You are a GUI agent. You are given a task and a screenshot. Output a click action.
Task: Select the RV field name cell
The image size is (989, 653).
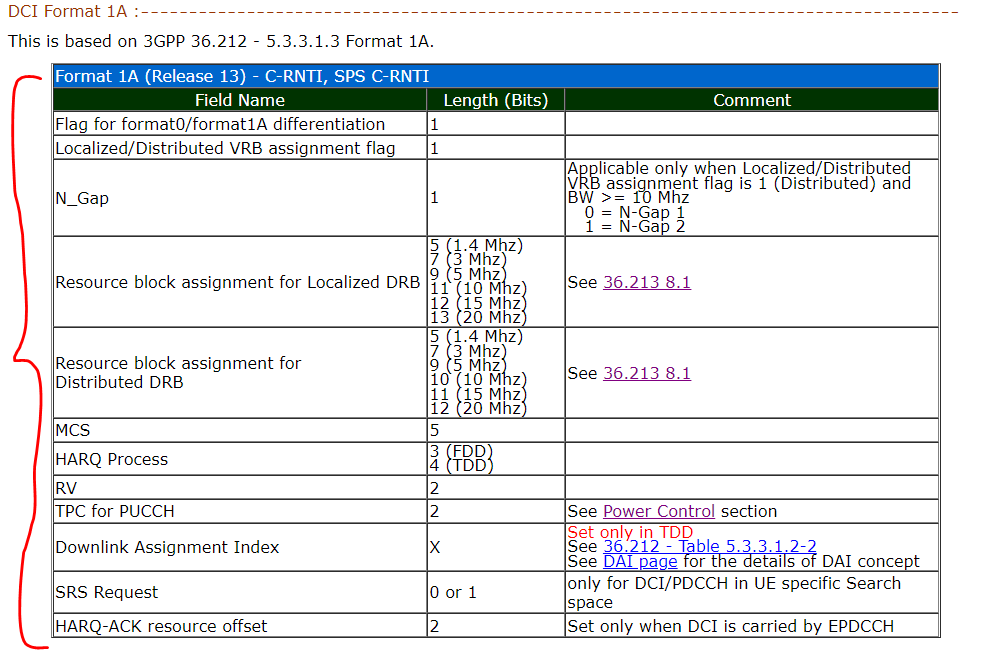coord(67,487)
